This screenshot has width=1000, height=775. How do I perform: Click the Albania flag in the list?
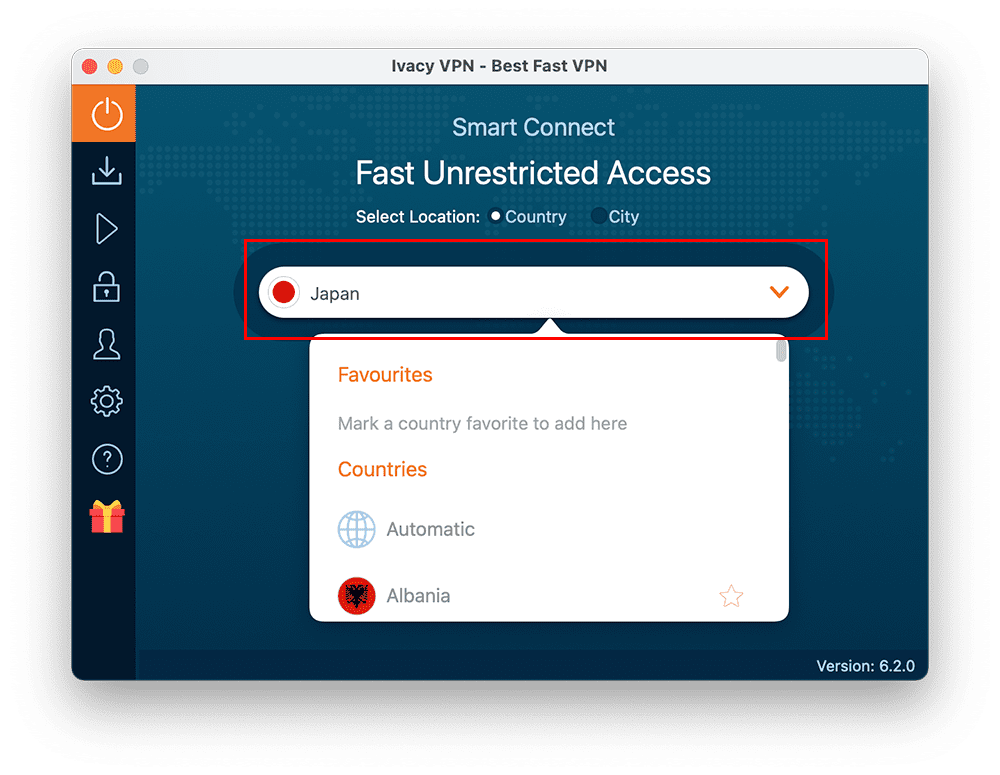point(356,595)
